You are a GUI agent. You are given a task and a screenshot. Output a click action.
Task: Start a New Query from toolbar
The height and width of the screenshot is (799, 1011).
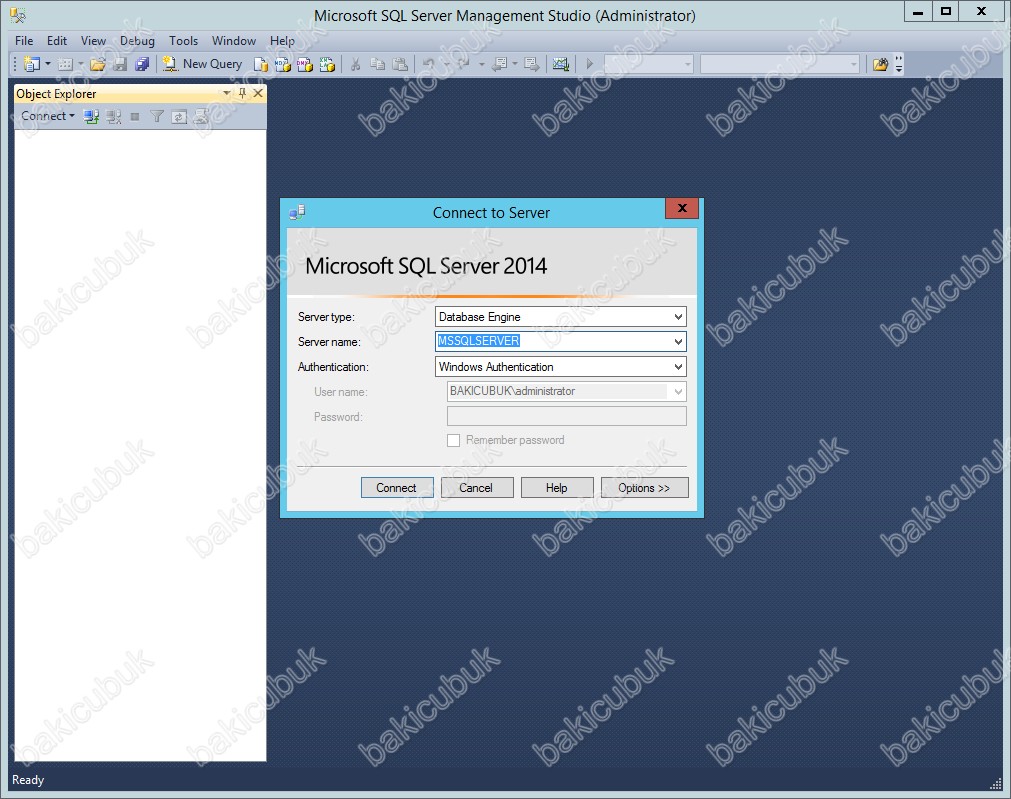tap(202, 64)
